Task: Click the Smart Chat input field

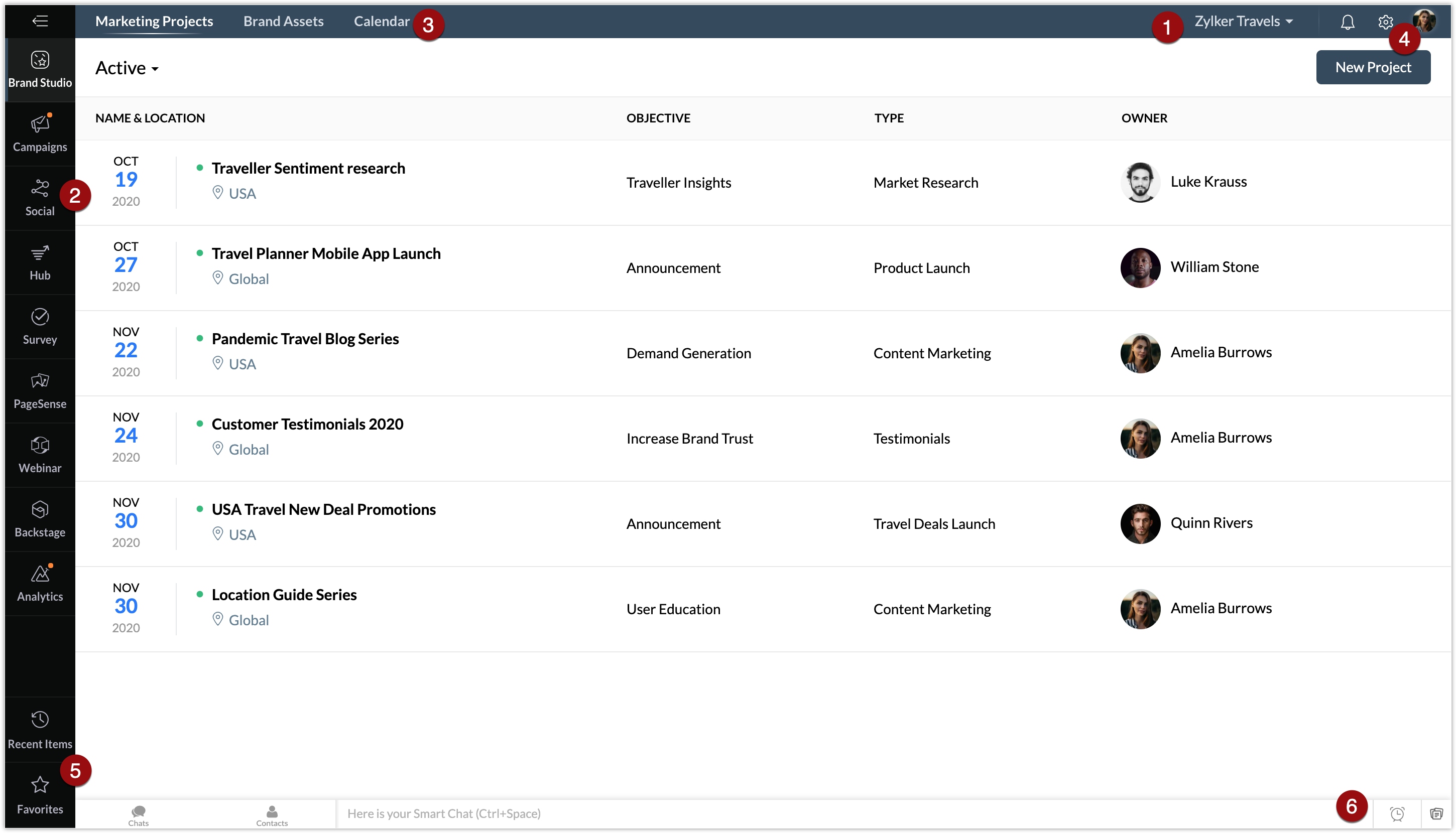Action: (x=801, y=813)
